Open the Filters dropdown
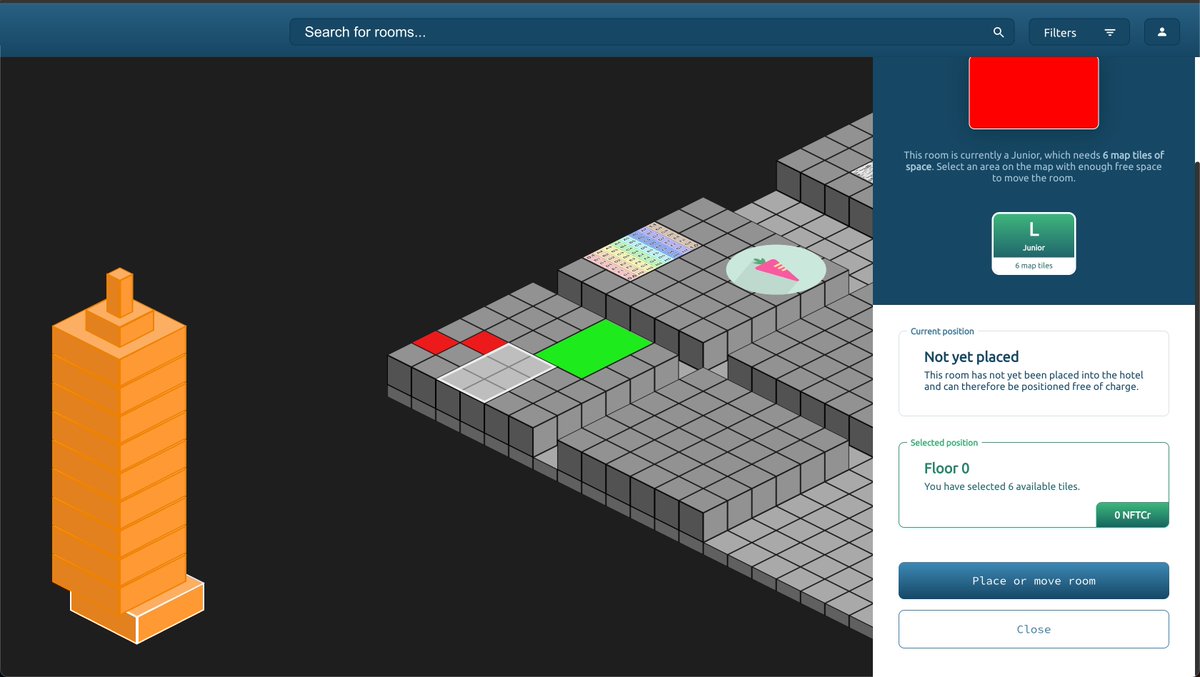The width and height of the screenshot is (1200, 677). click(x=1079, y=32)
